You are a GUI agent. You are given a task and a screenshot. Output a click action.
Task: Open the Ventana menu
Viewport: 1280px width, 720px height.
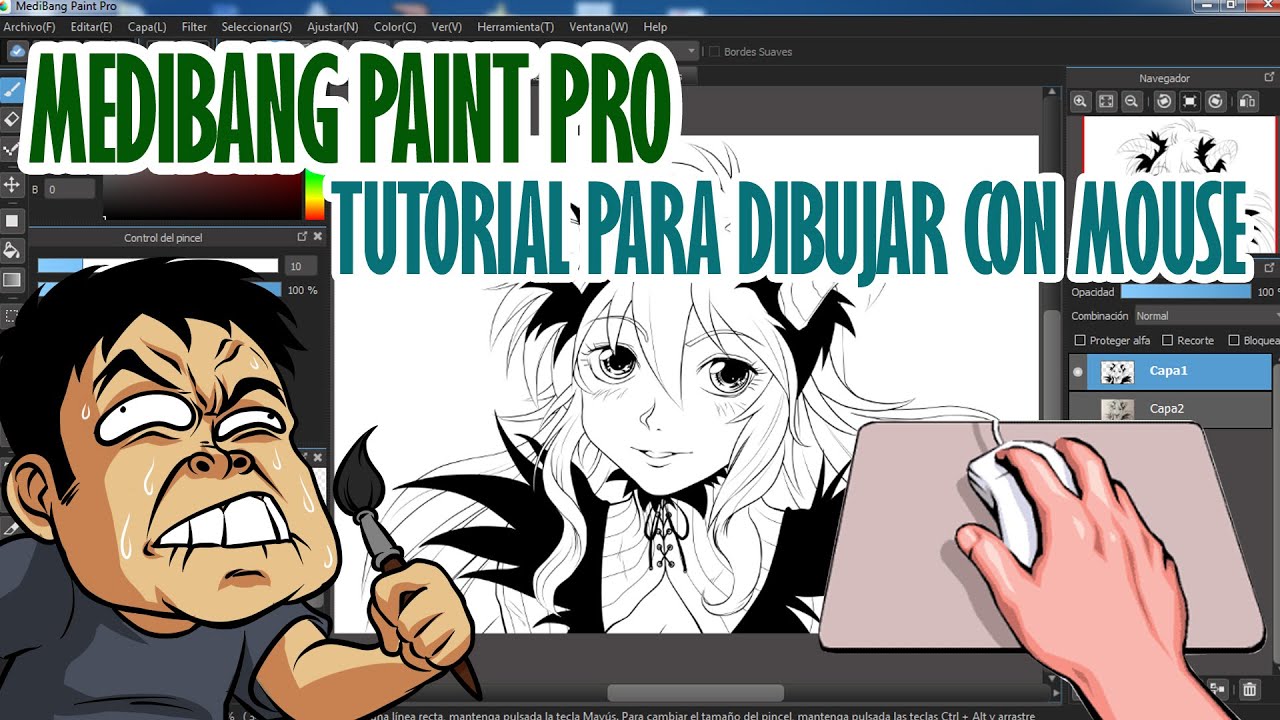coord(599,27)
